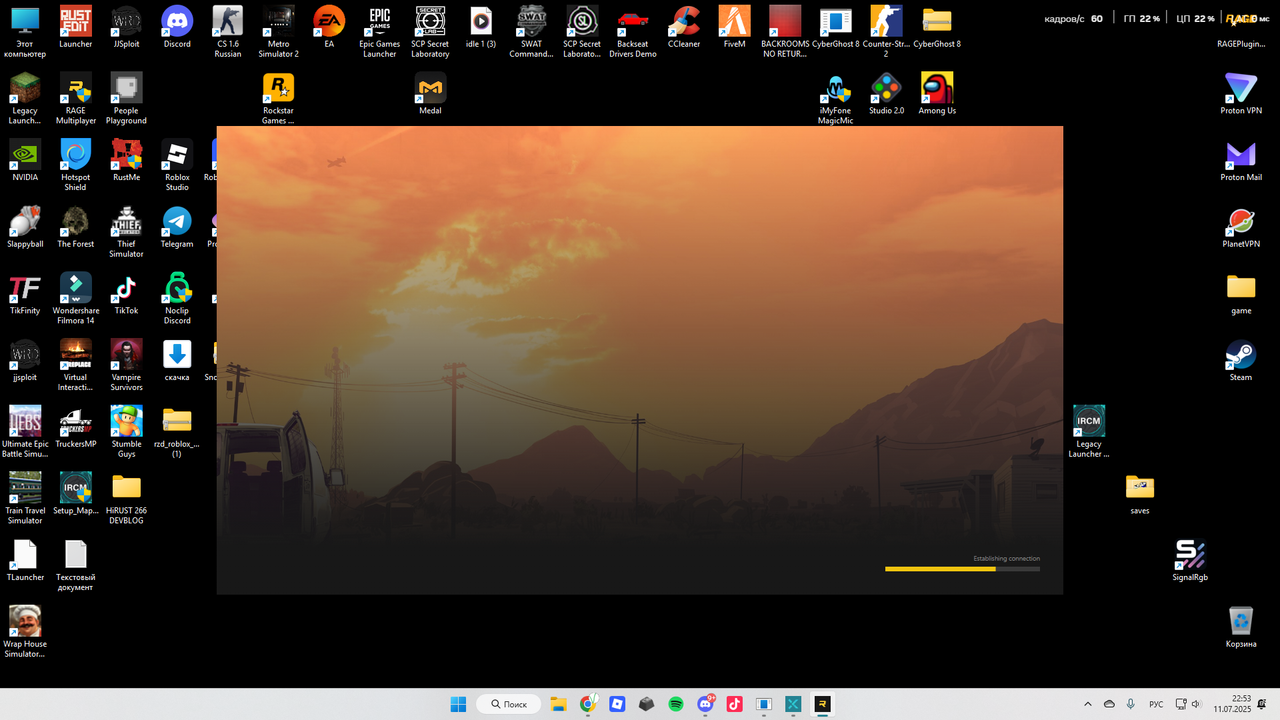
Task: Switch to Chrome on the taskbar
Action: tap(588, 704)
